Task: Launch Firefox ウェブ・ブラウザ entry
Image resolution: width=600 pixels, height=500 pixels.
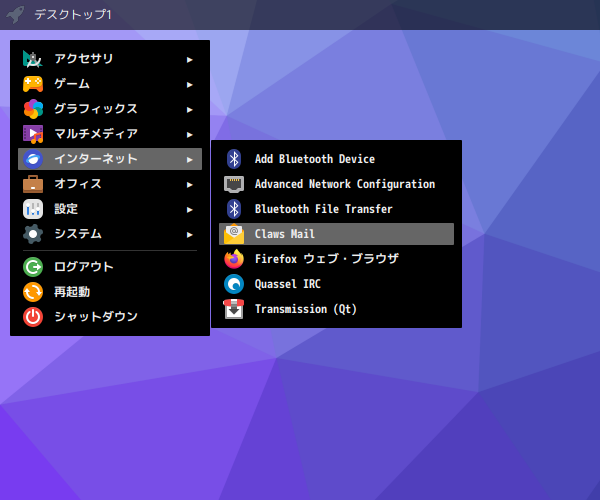Action: point(336,259)
